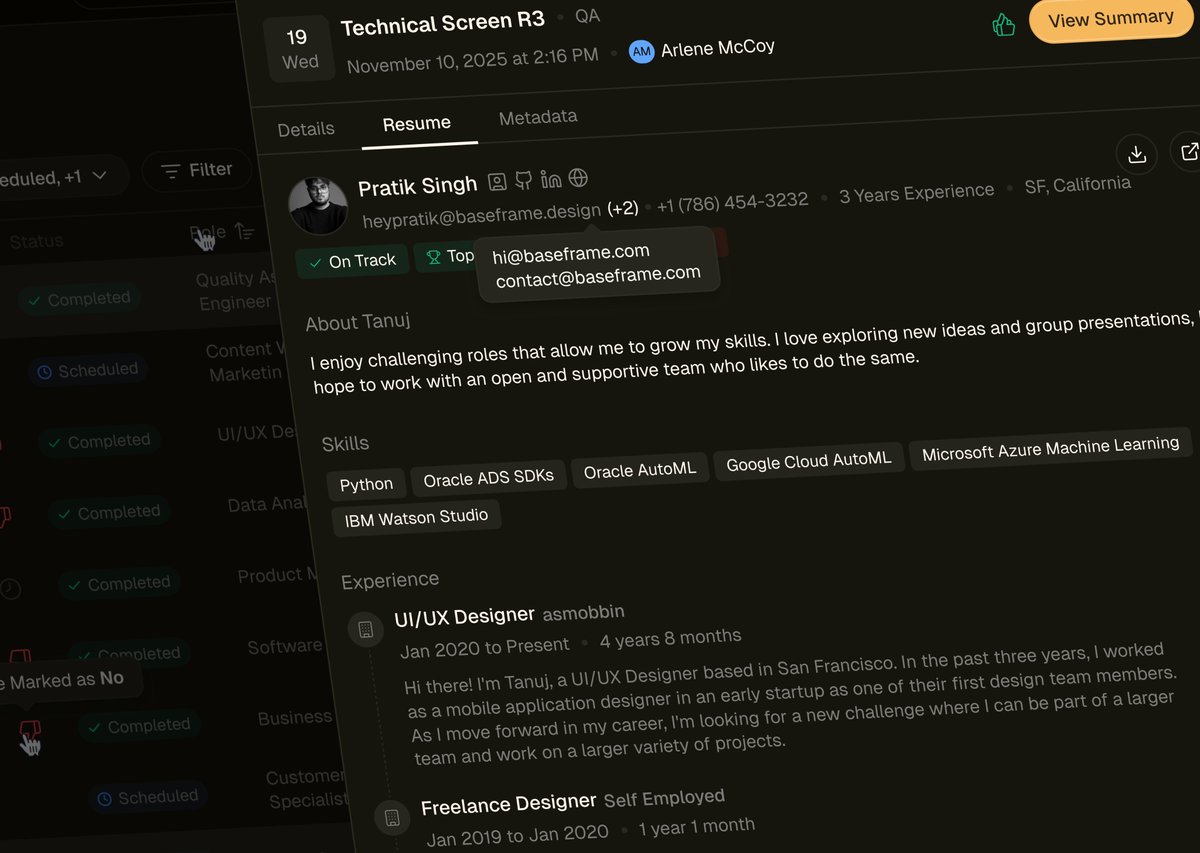Screen dimensions: 1200x853
Task: Open the Metadata tab
Action: [538, 117]
